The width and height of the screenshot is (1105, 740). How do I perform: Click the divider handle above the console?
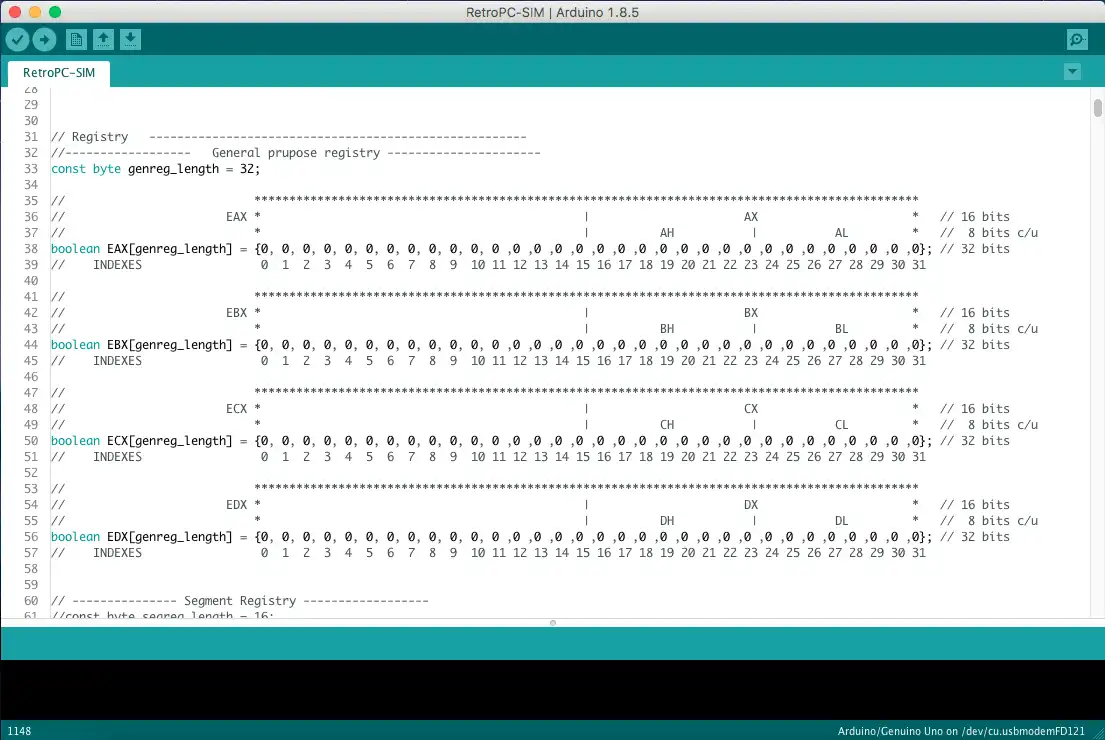552,622
